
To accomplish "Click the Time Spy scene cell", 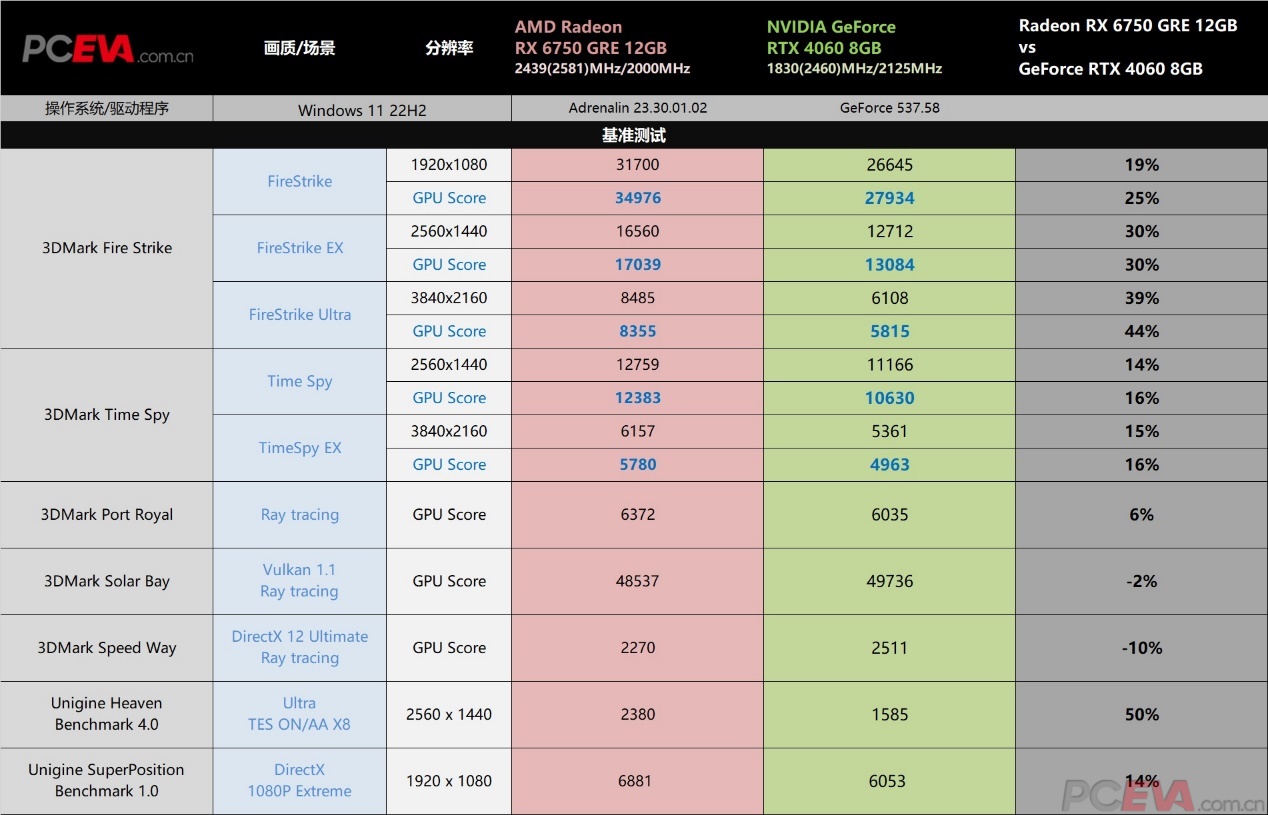I will click(x=300, y=381).
